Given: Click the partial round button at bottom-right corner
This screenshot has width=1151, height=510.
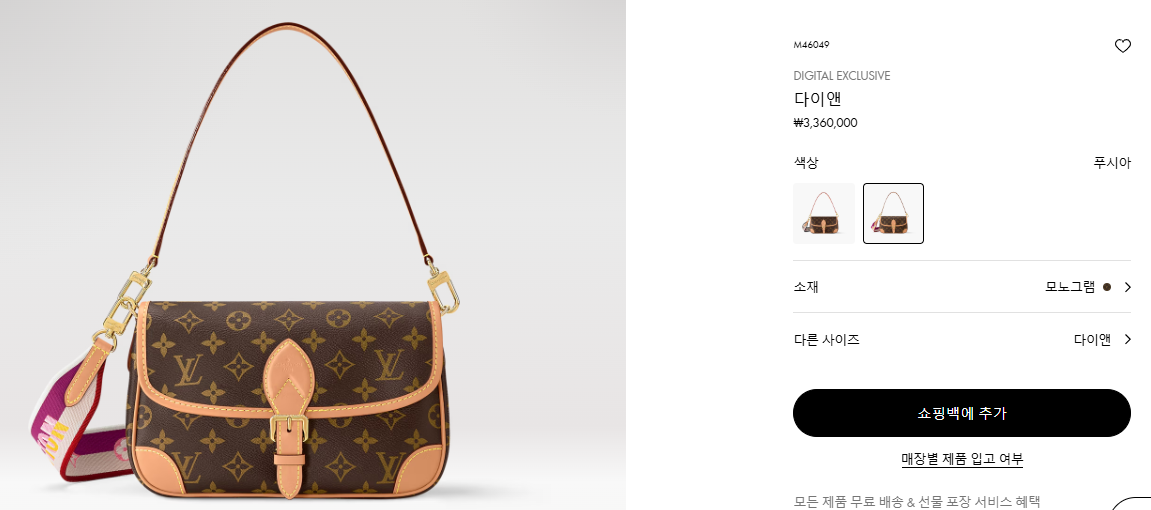Looking at the screenshot, I should (1132, 504).
